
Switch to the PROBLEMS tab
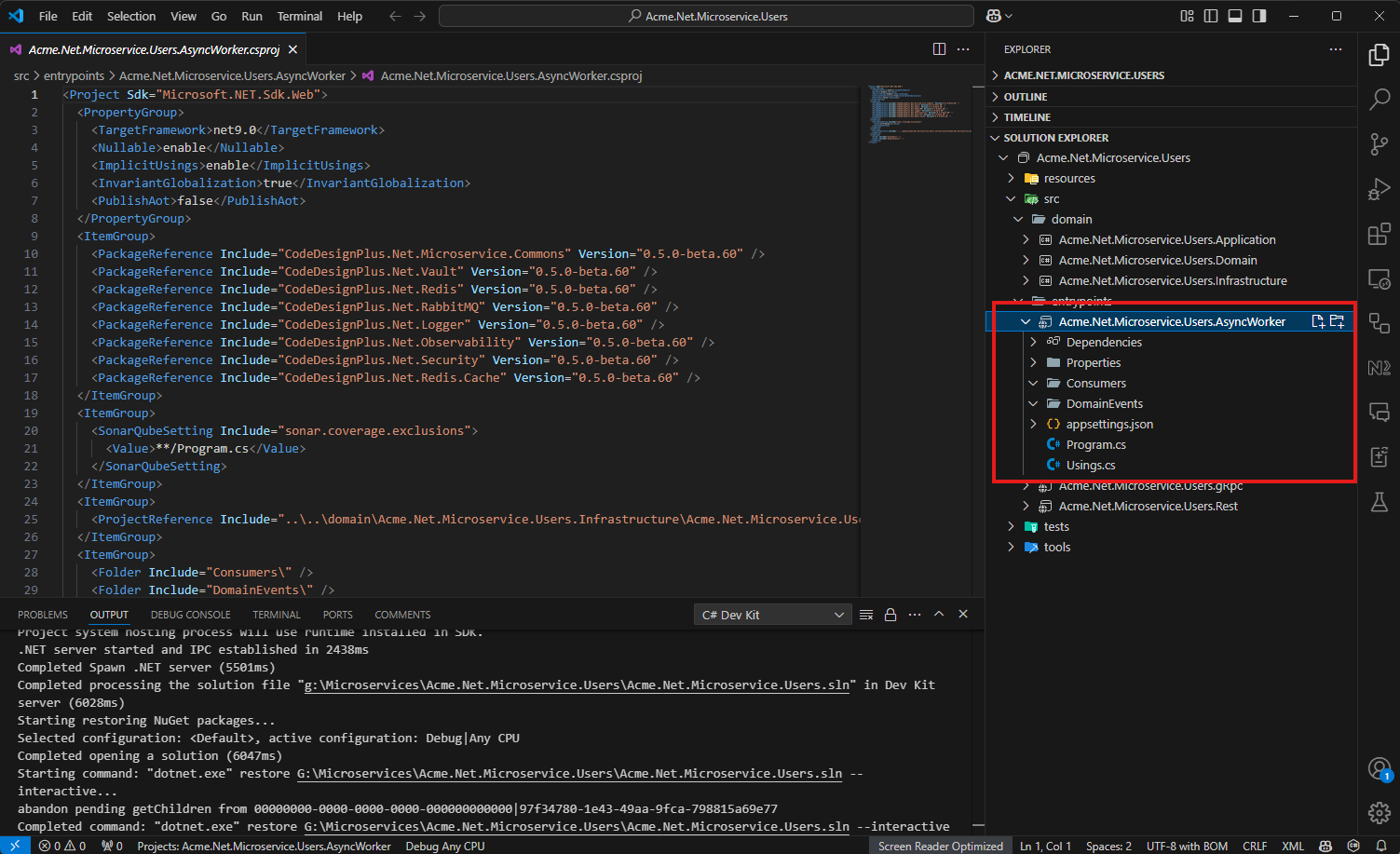coord(43,615)
